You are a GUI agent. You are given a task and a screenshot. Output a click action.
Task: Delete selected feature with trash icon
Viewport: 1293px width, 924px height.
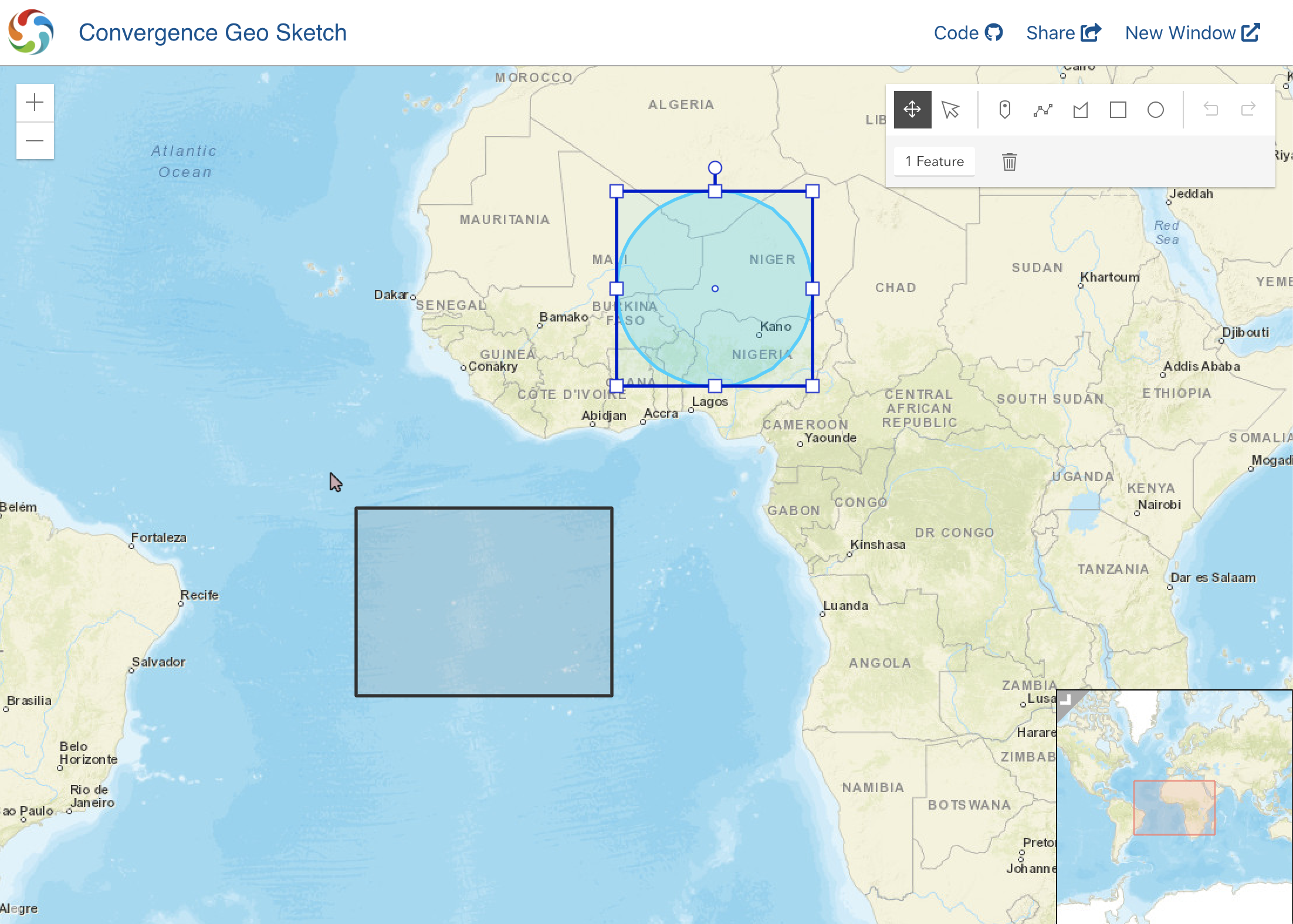tap(1009, 161)
